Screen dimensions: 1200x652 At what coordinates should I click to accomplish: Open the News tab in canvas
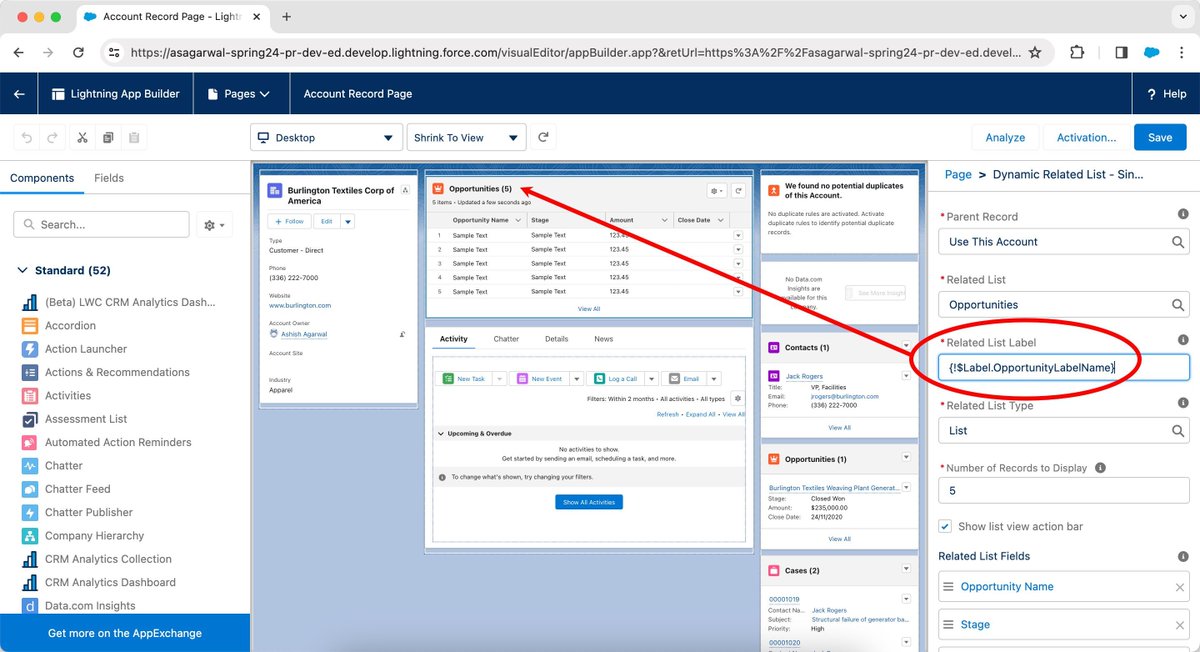[603, 339]
